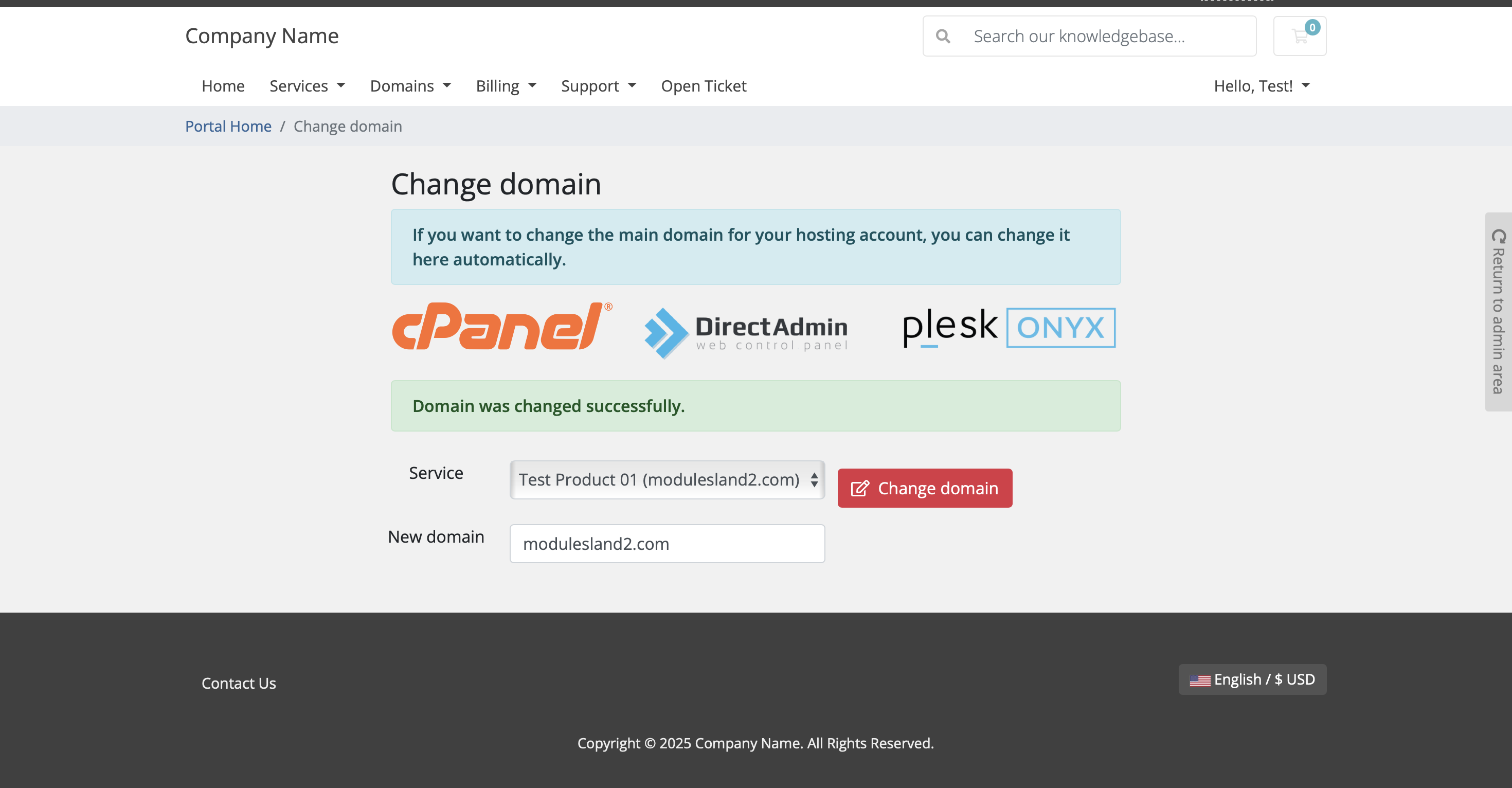Viewport: 1512px width, 788px height.
Task: Click the copyright notice text
Action: tap(755, 743)
